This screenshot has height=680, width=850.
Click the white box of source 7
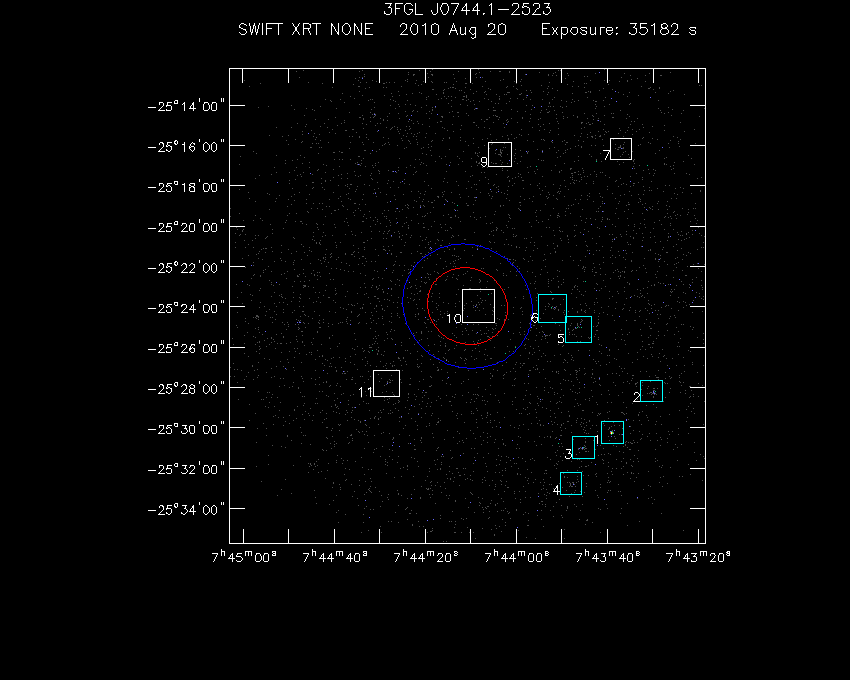[621, 149]
